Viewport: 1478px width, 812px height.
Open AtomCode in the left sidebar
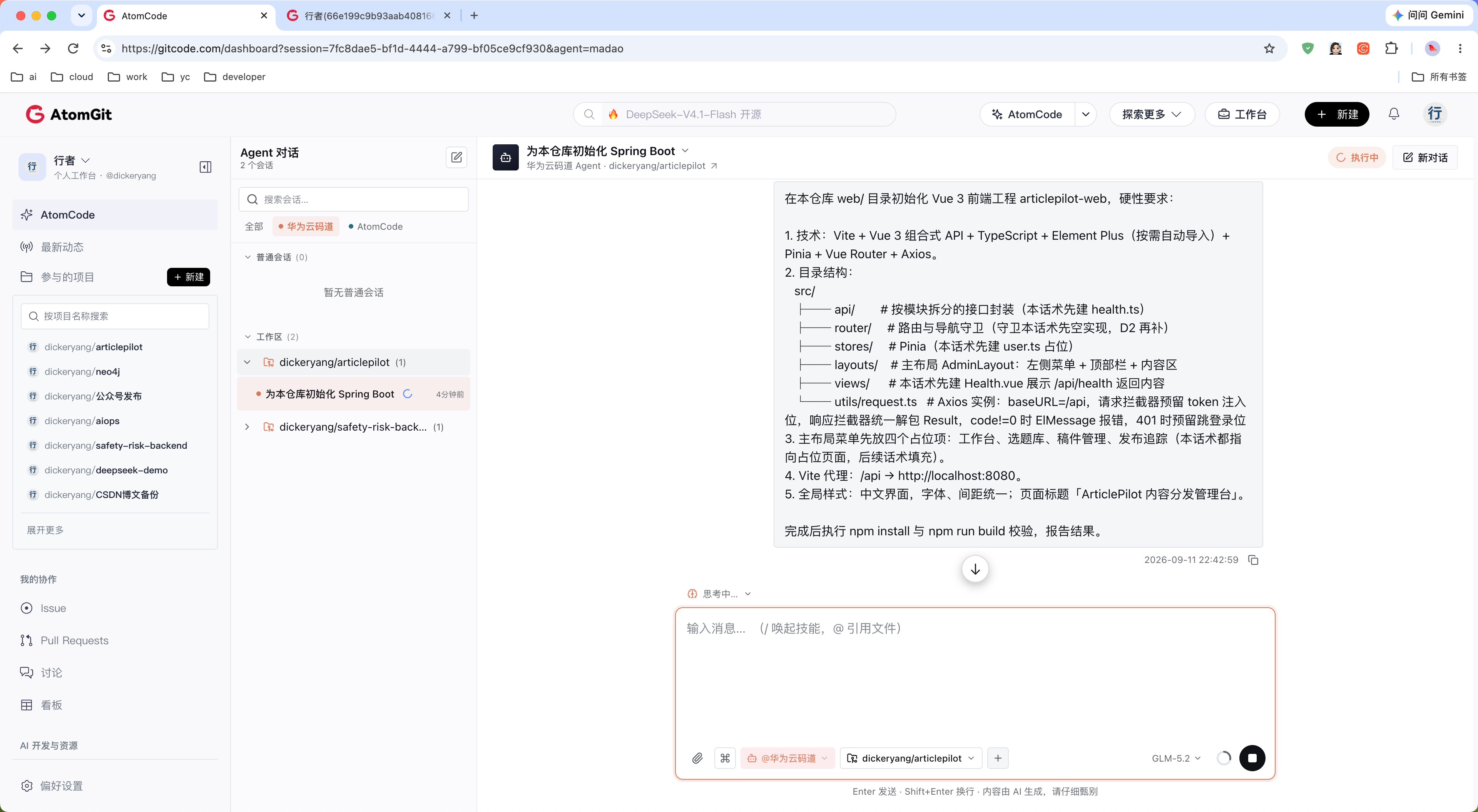click(115, 215)
